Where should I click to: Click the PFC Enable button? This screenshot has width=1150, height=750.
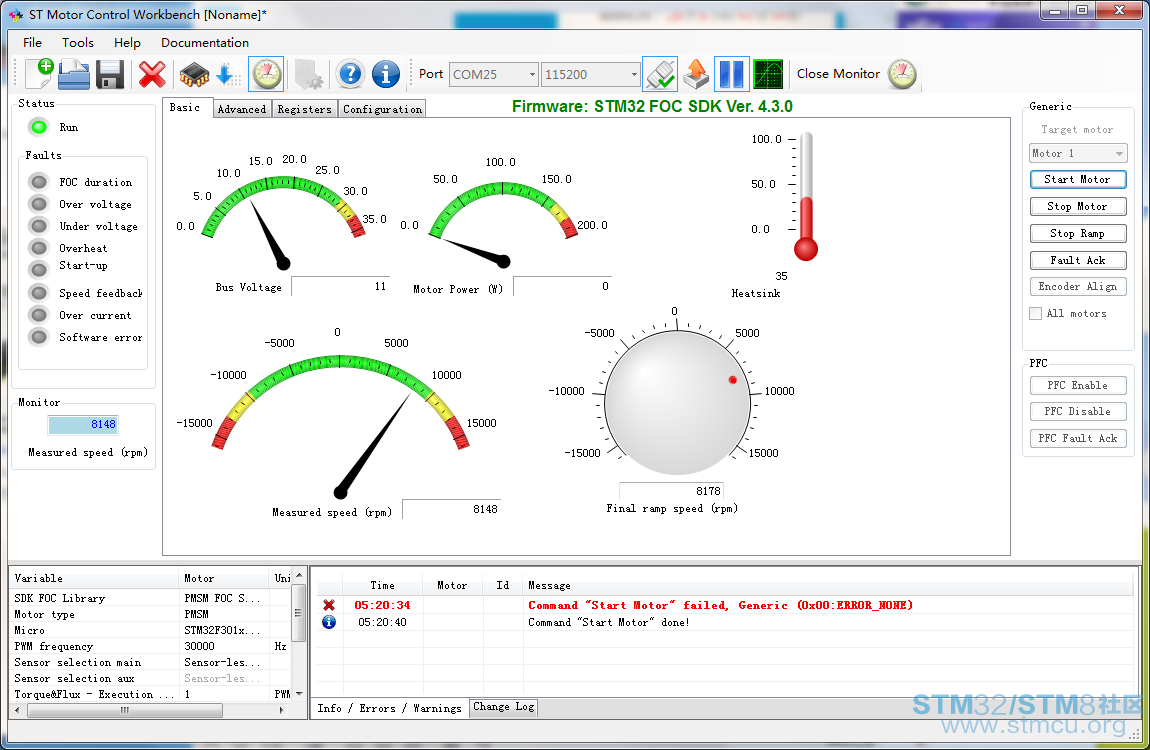(1077, 385)
